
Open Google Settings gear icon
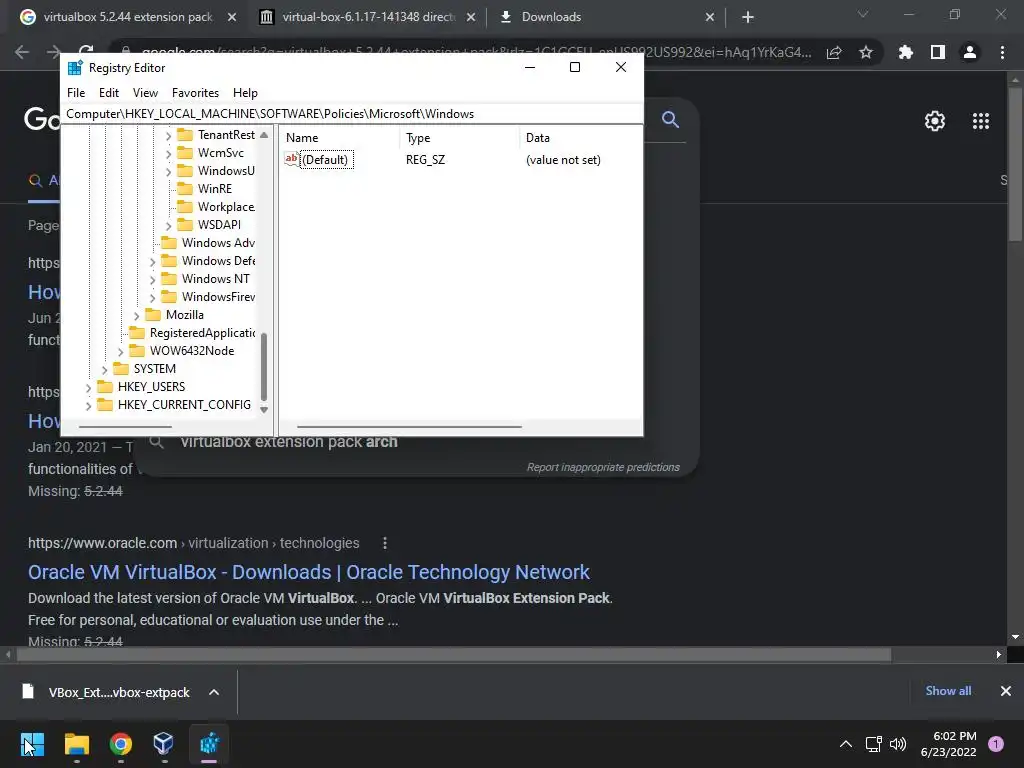(935, 121)
